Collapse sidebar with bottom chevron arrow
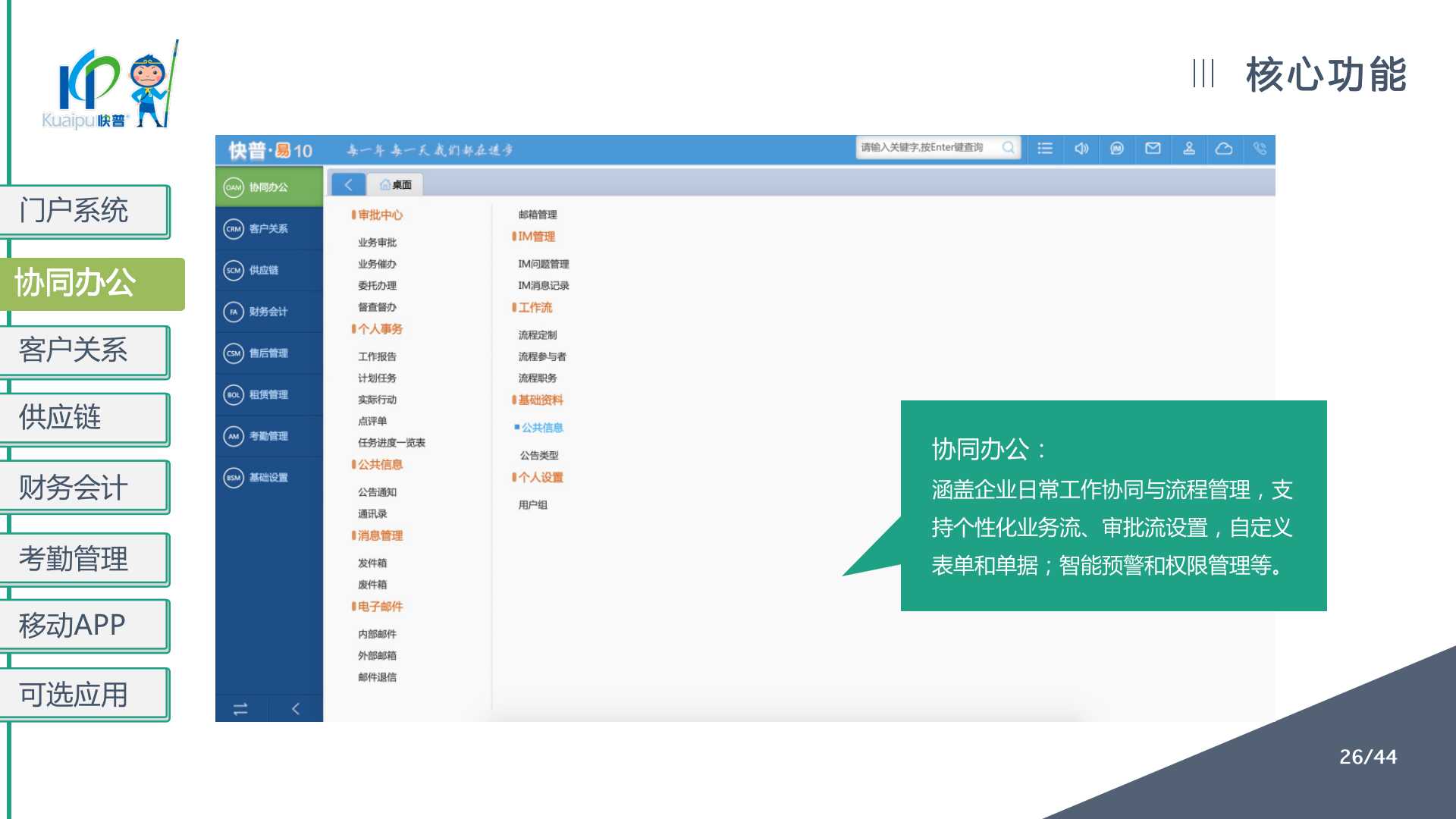The width and height of the screenshot is (1456, 819). click(296, 709)
